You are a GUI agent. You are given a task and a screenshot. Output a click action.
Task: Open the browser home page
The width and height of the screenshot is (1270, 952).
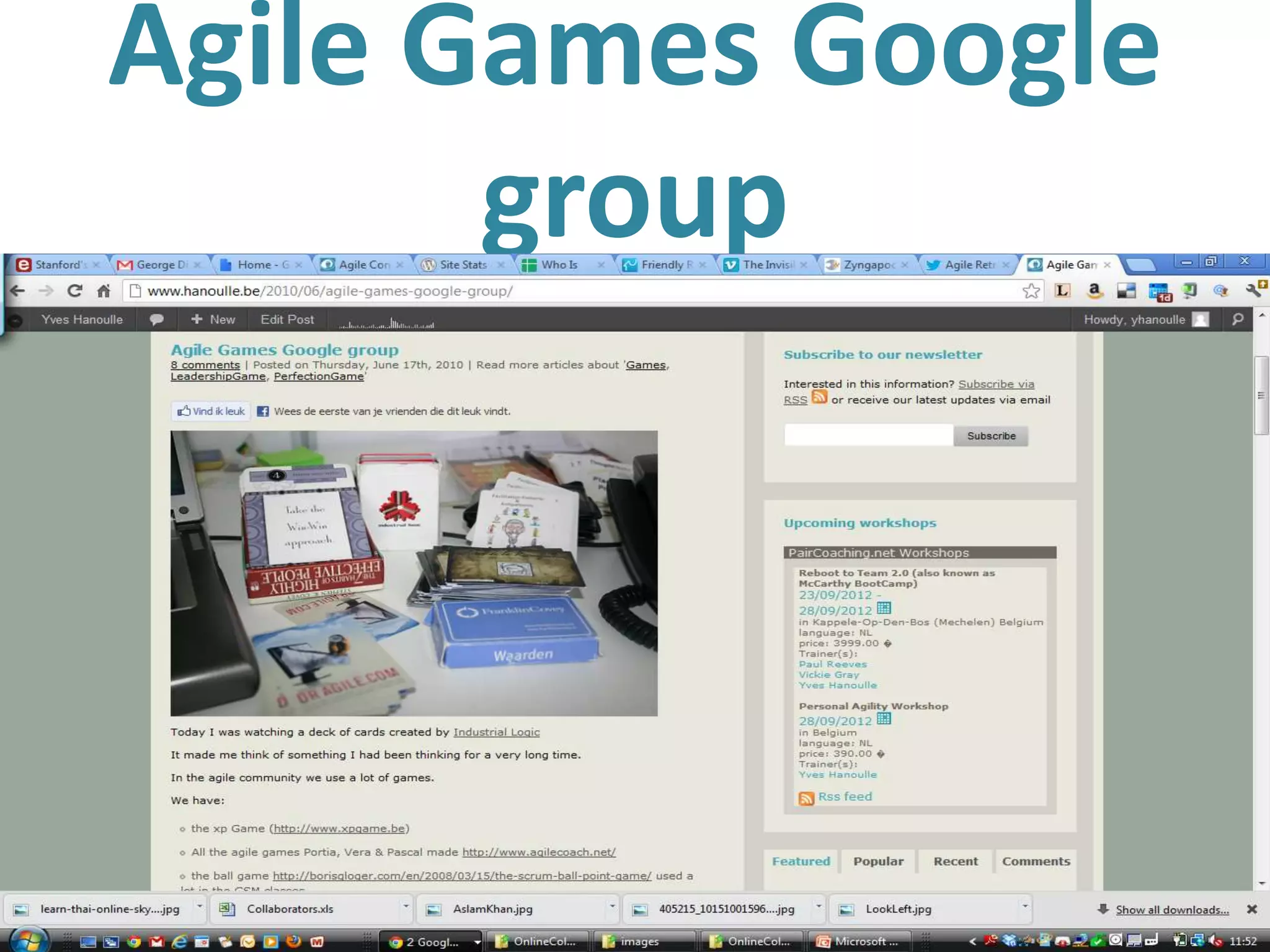tap(104, 291)
